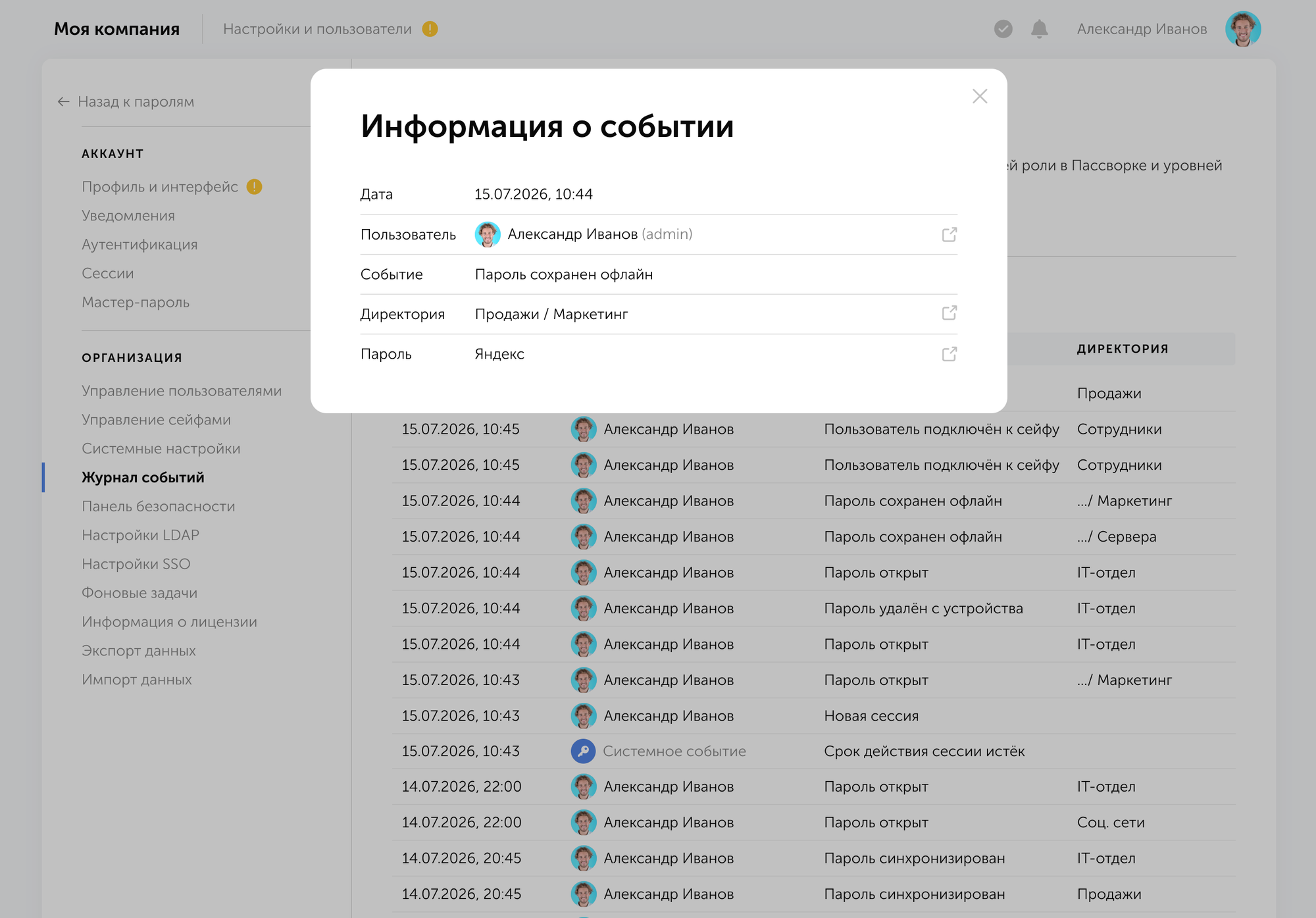Viewport: 1316px width, 918px height.
Task: Click the system event key icon
Action: tap(583, 751)
